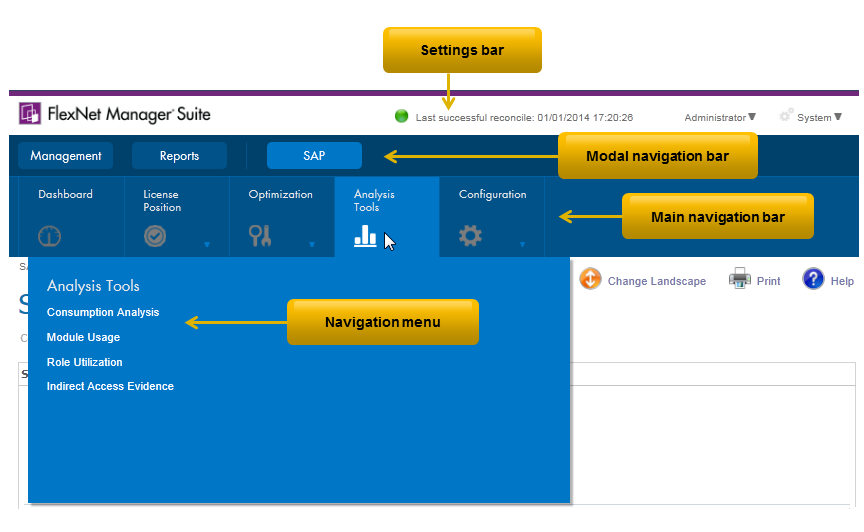Click the Optimization wrench icon

tap(260, 236)
